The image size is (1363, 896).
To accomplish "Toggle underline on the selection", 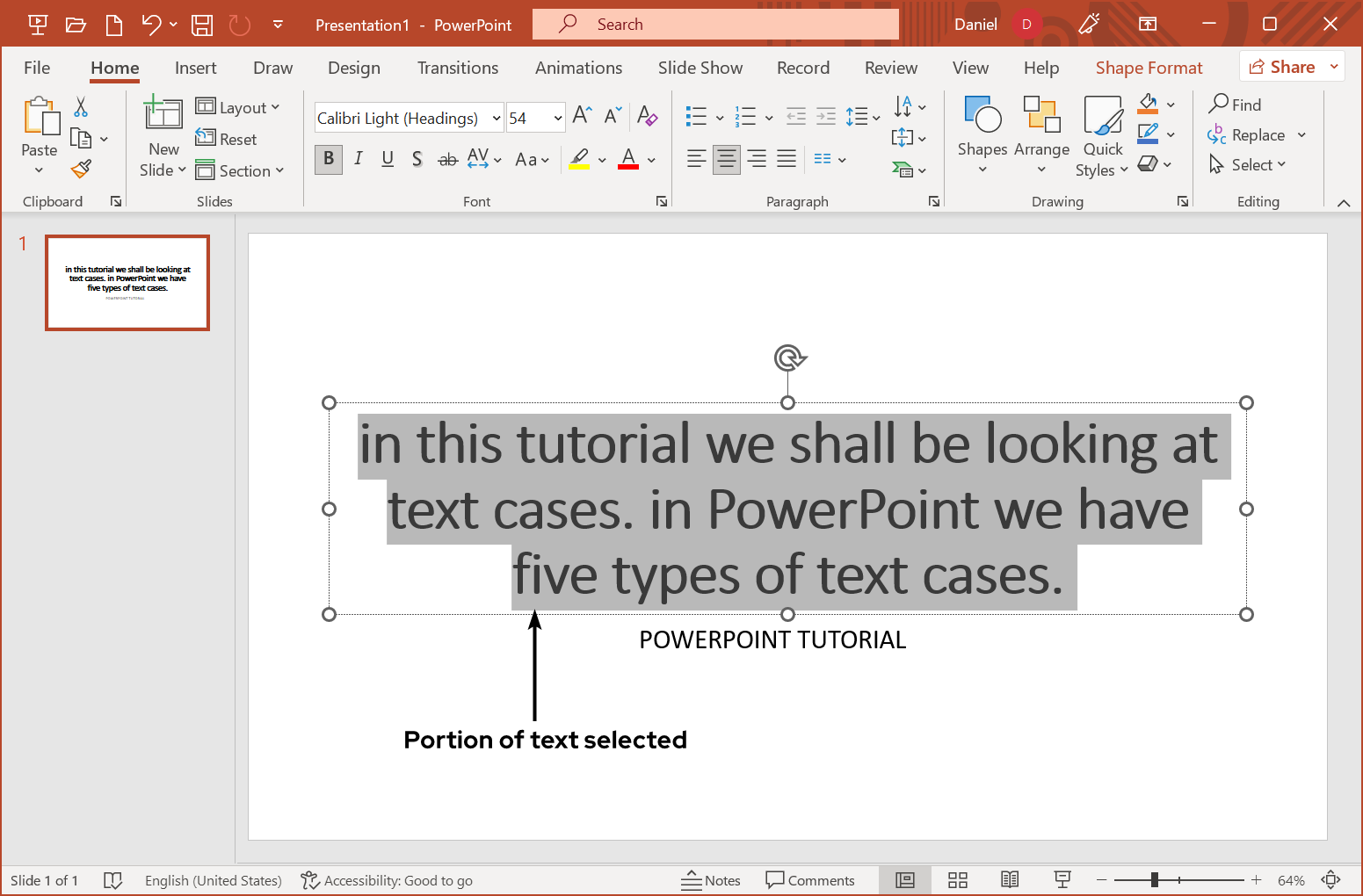I will (388, 159).
